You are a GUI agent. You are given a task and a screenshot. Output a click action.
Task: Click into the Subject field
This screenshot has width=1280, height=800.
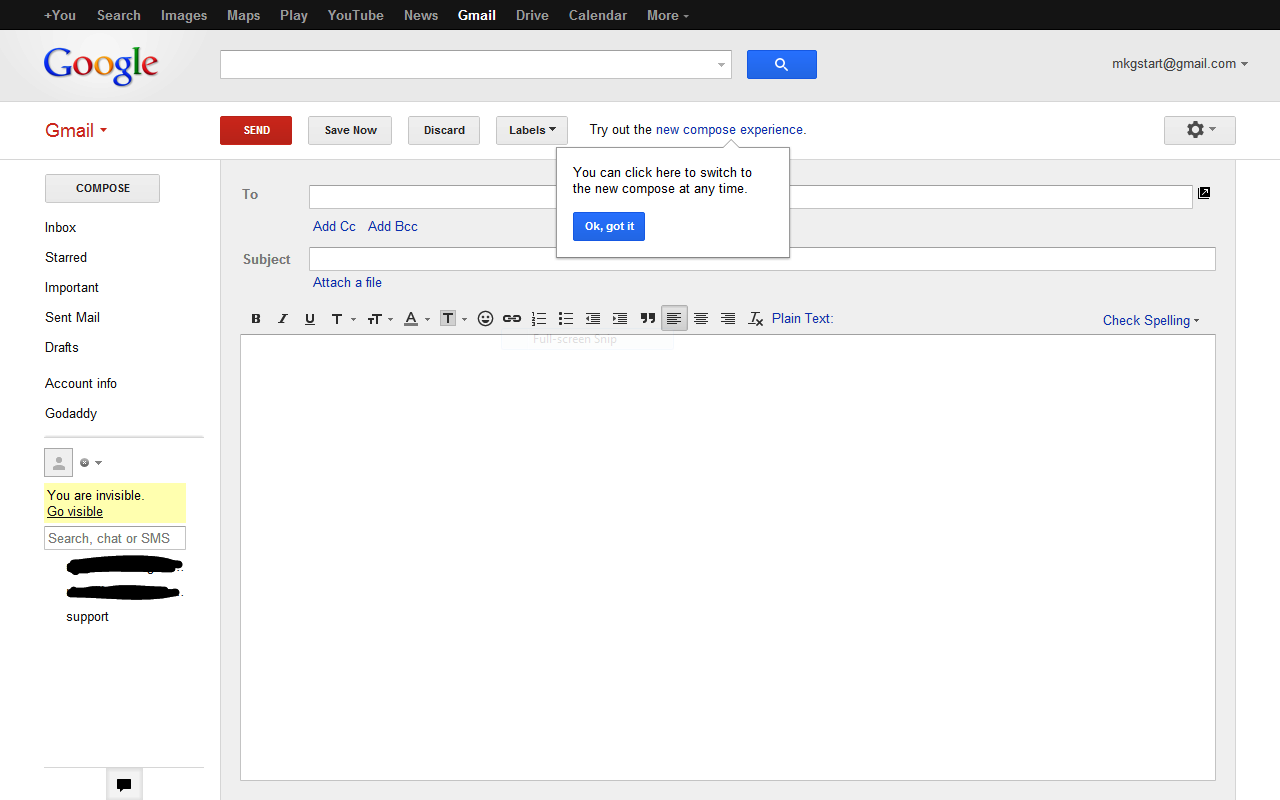[762, 259]
